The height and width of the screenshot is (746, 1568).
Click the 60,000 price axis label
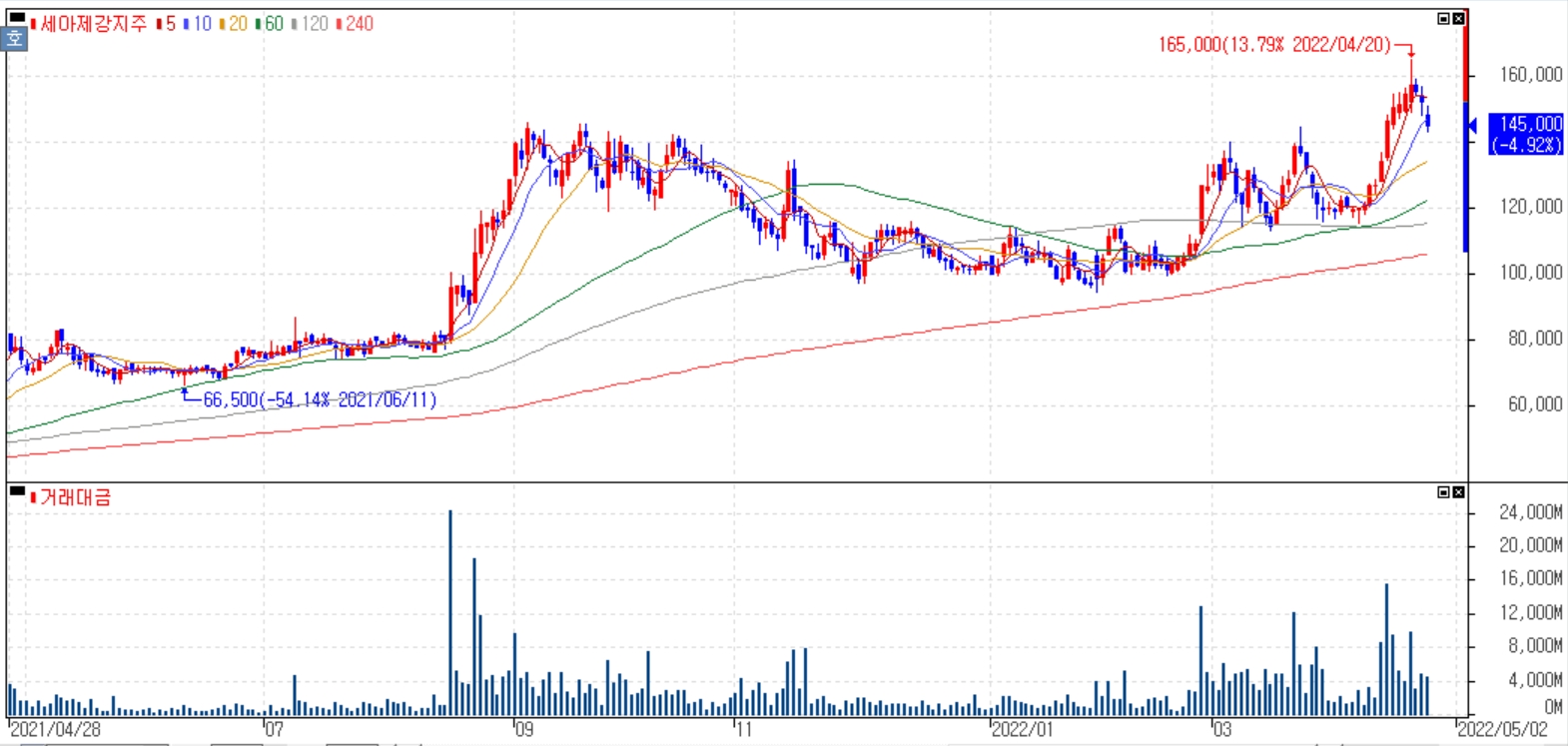tap(1535, 404)
